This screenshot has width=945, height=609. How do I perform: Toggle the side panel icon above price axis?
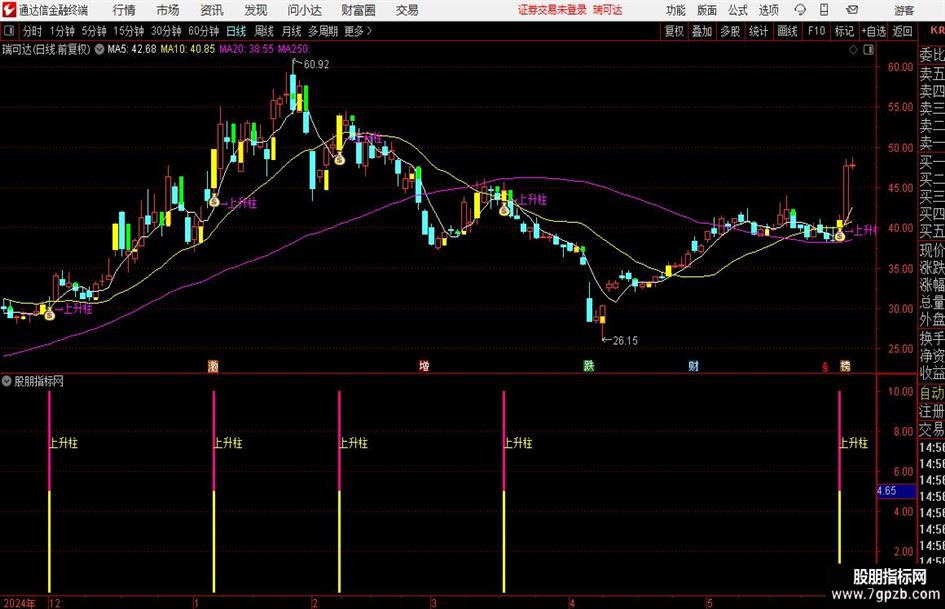(x=868, y=50)
